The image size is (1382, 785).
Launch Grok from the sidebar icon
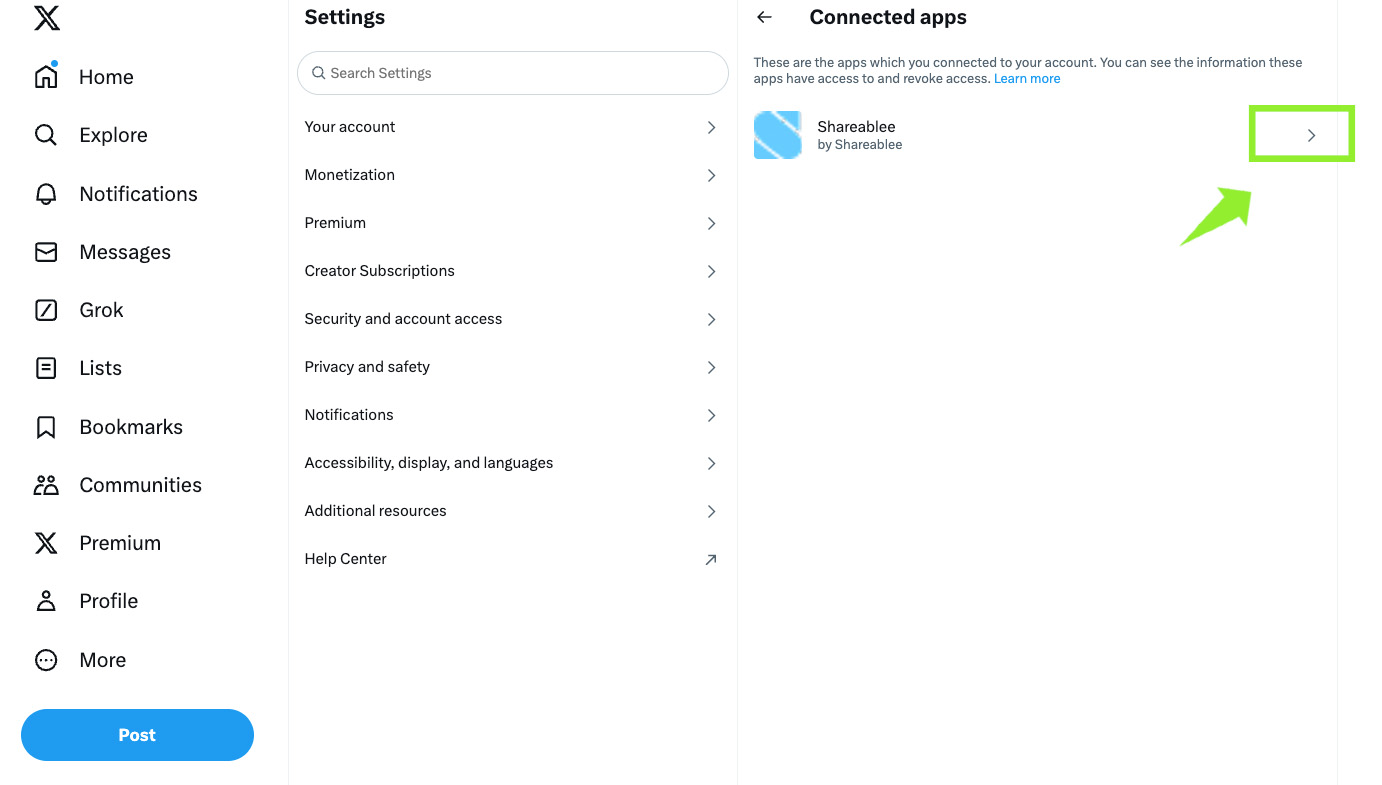(x=46, y=310)
